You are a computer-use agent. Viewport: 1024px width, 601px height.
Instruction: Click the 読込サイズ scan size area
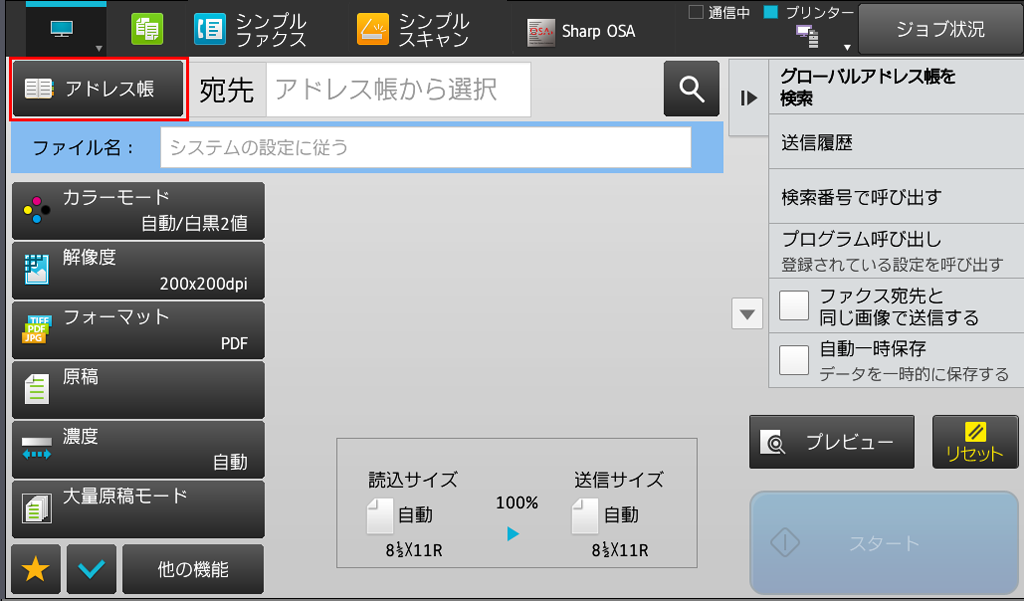tap(413, 514)
